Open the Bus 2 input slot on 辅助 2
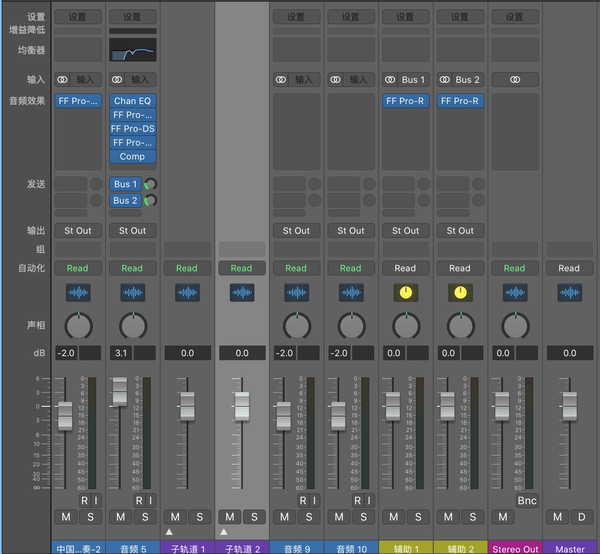600x554 pixels. coord(468,79)
